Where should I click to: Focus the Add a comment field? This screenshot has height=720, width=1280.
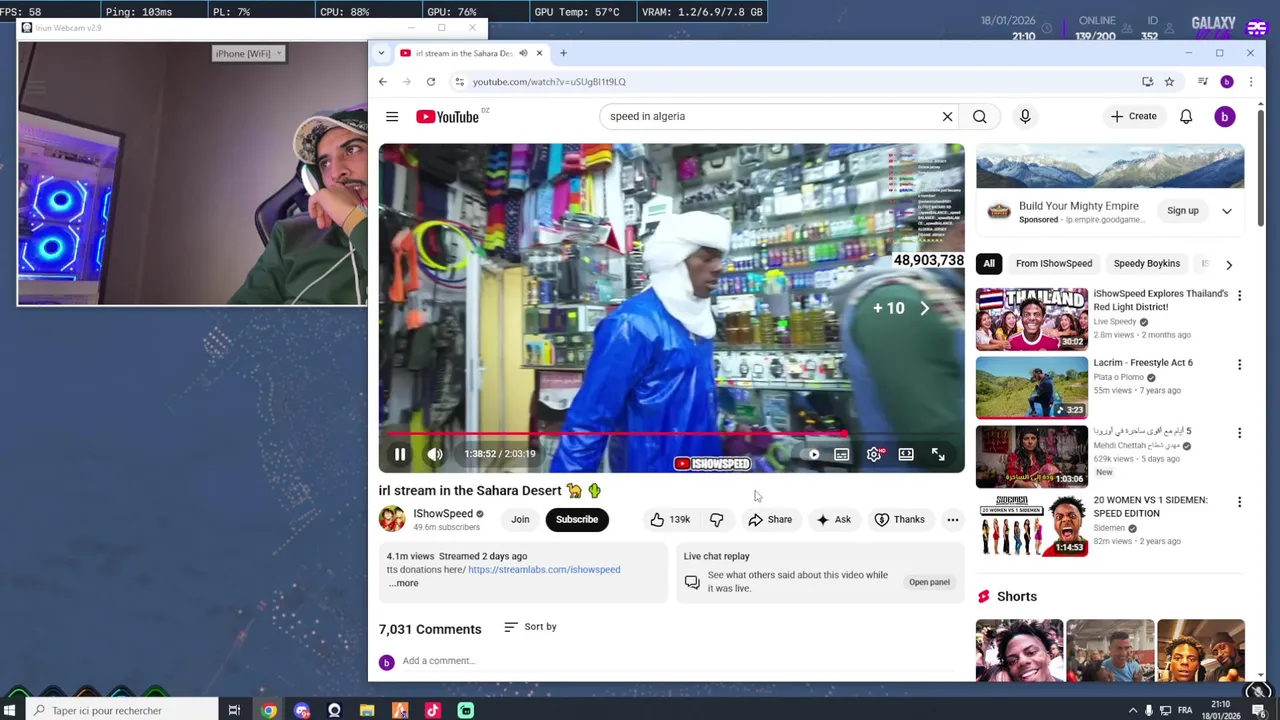pyautogui.click(x=680, y=661)
